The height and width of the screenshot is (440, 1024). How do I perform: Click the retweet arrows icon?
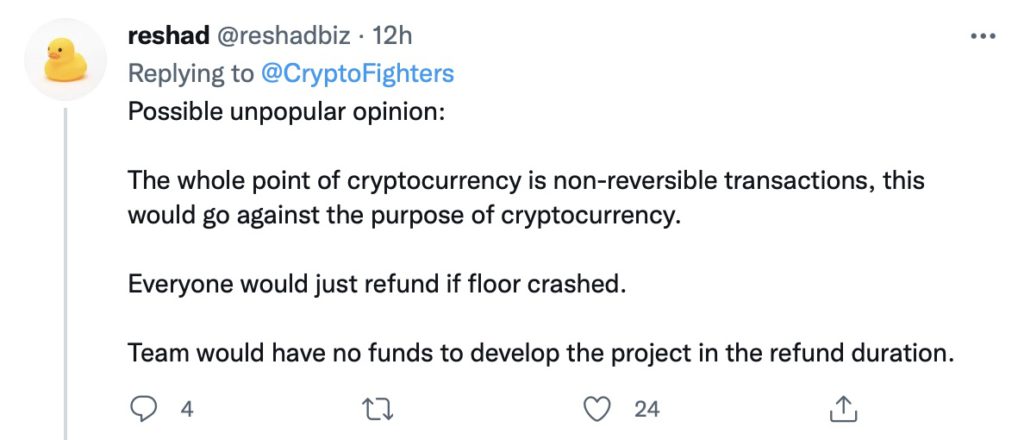pyautogui.click(x=379, y=409)
